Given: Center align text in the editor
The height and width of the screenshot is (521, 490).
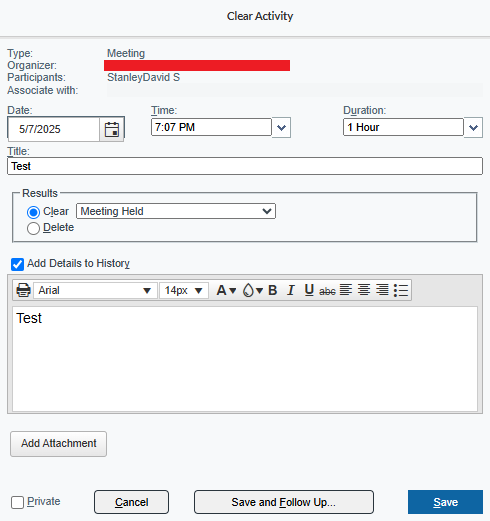Looking at the screenshot, I should click(364, 290).
